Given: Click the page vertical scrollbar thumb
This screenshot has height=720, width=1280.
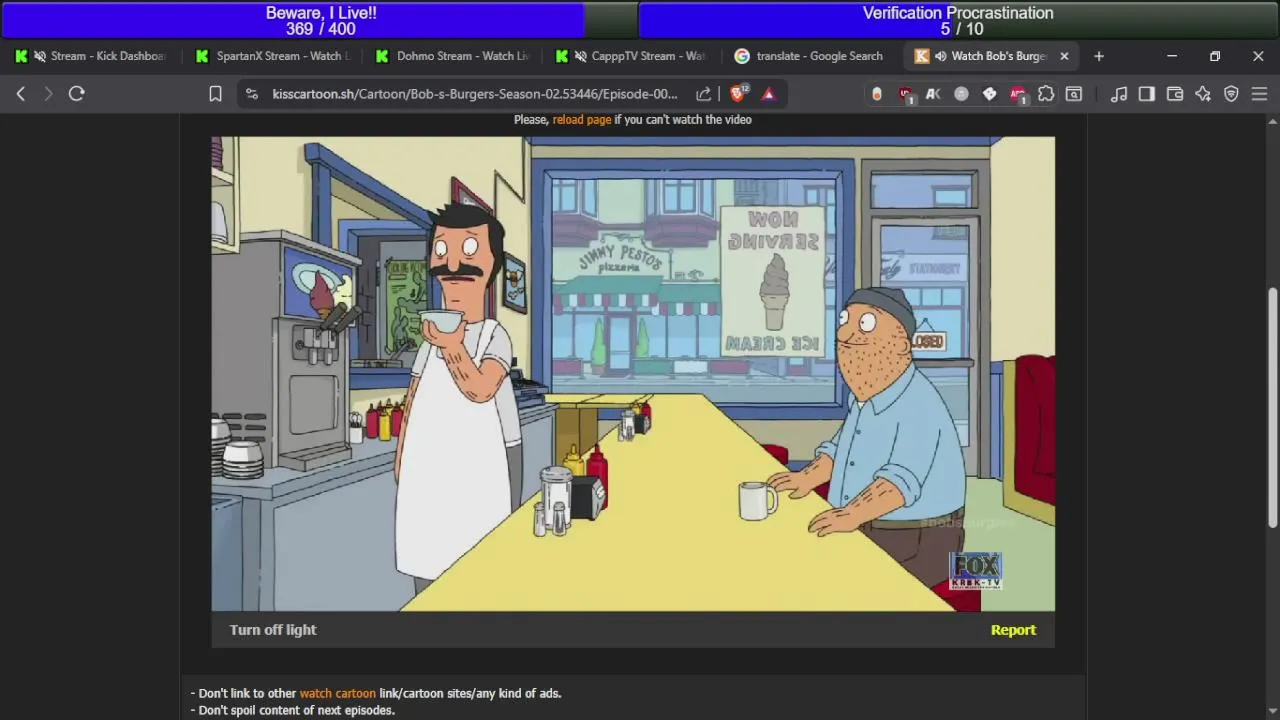Looking at the screenshot, I should (1272, 406).
